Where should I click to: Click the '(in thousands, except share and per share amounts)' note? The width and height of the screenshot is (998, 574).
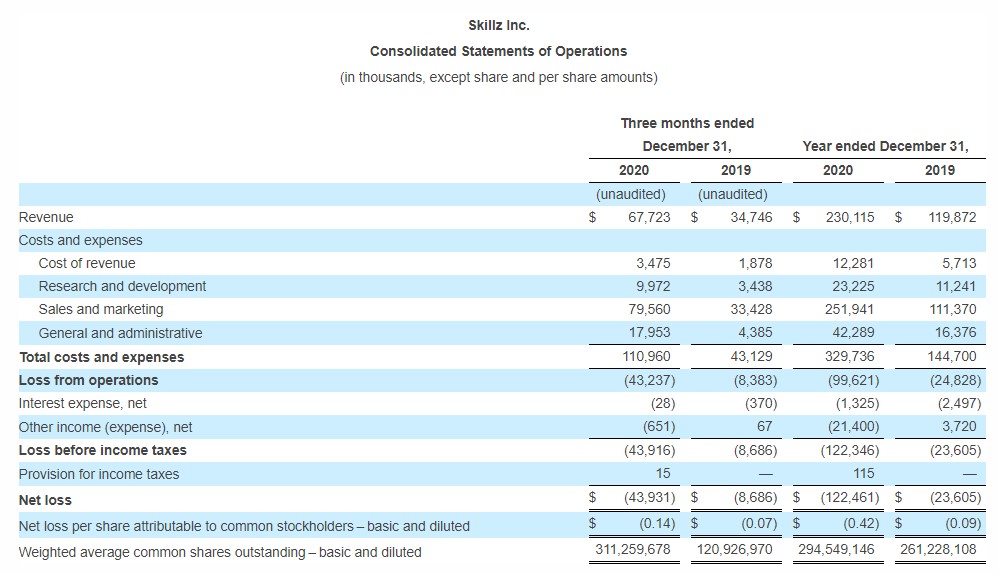coord(498,78)
